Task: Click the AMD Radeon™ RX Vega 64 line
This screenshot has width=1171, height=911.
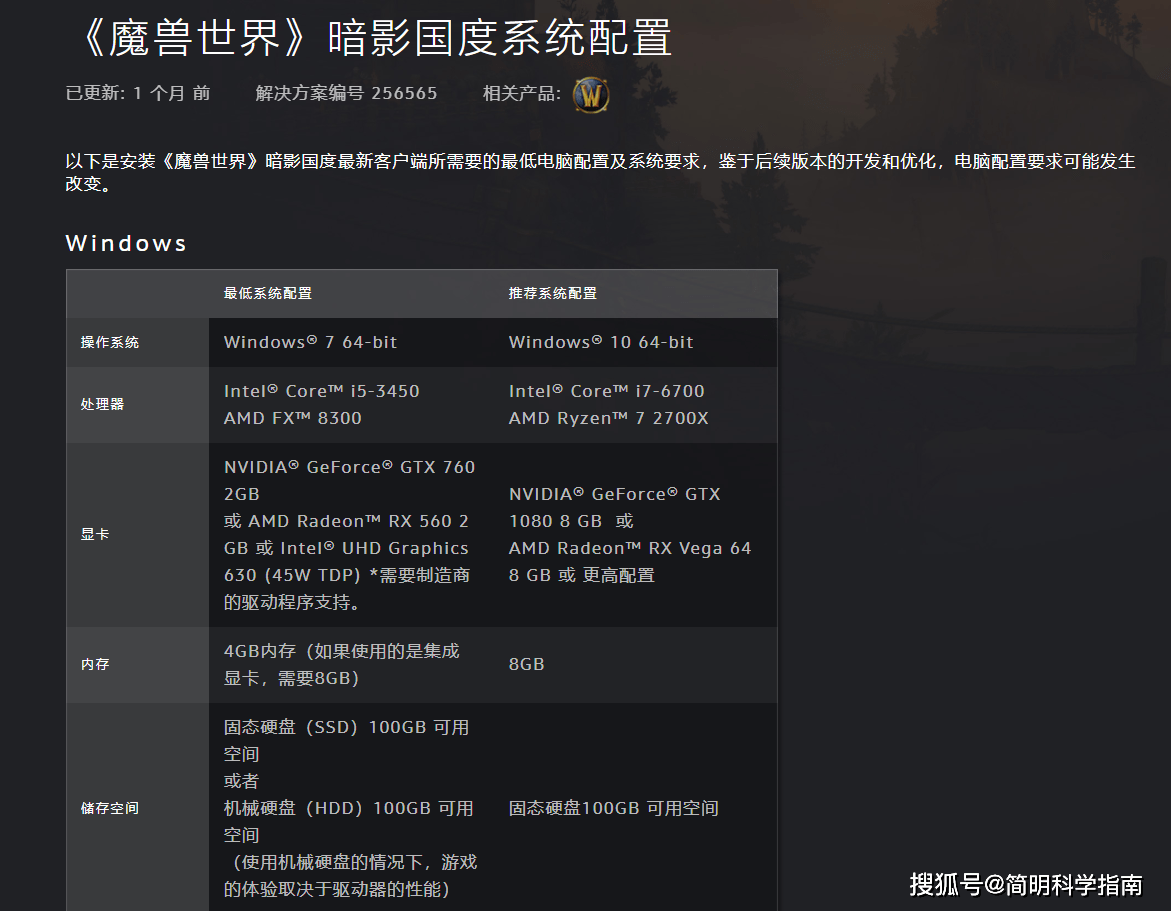Action: pyautogui.click(x=630, y=548)
